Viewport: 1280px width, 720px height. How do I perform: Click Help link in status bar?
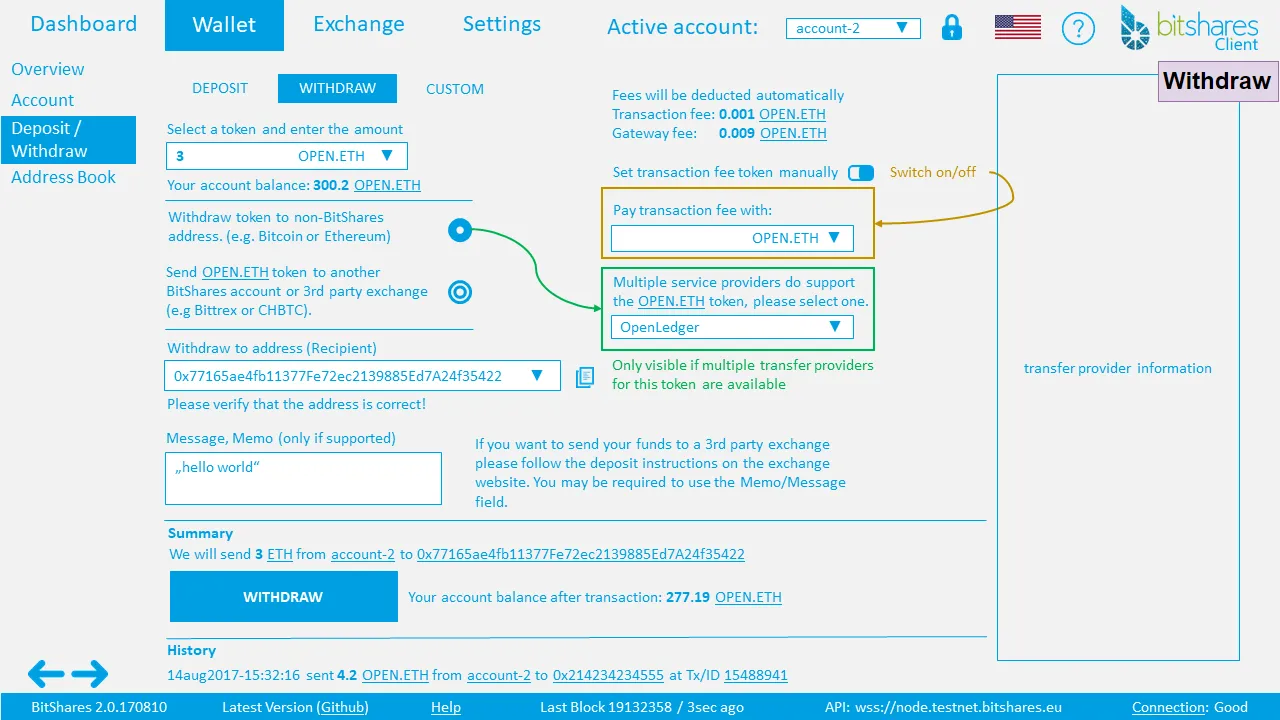(x=446, y=707)
